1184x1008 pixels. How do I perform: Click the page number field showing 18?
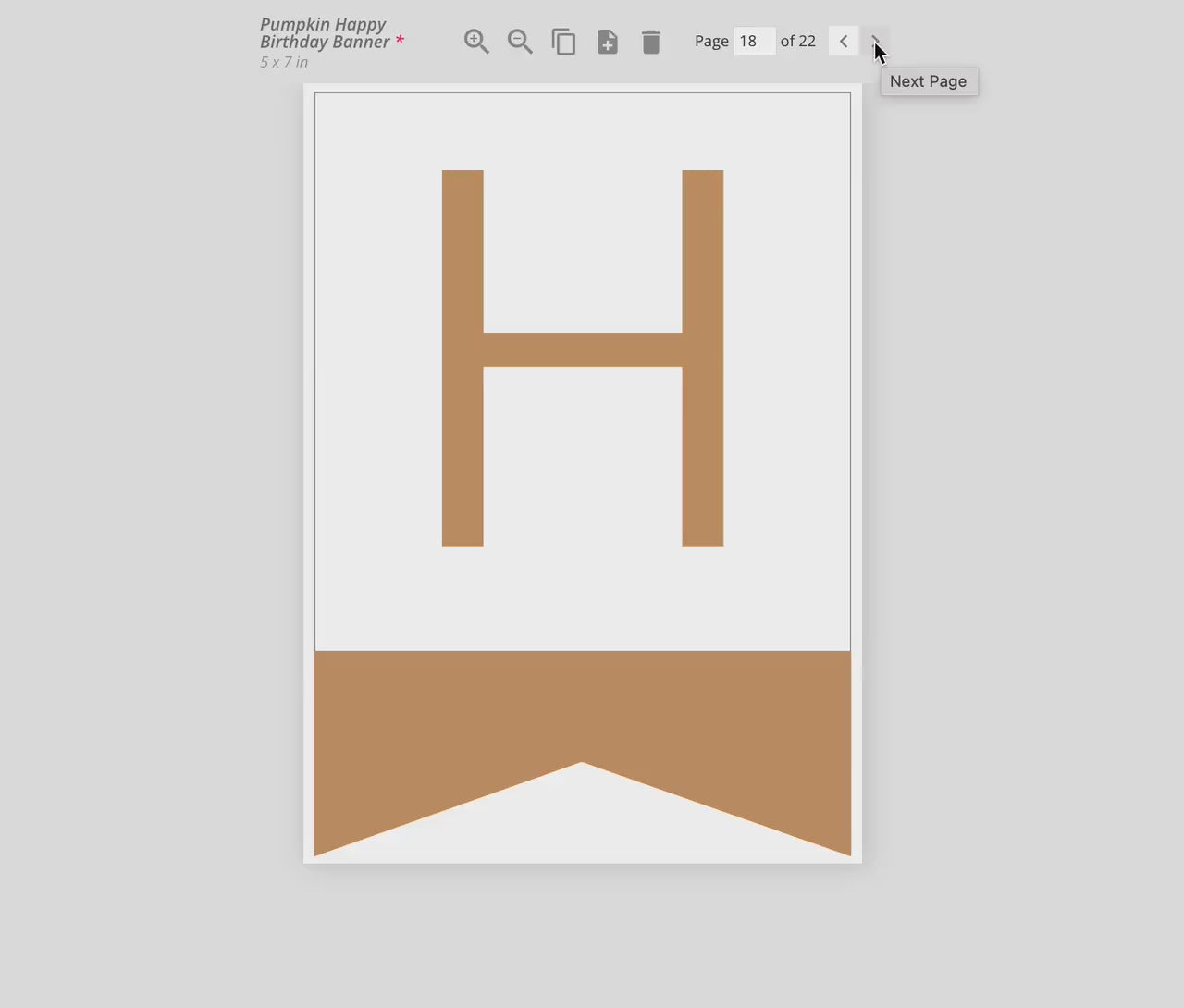point(754,42)
